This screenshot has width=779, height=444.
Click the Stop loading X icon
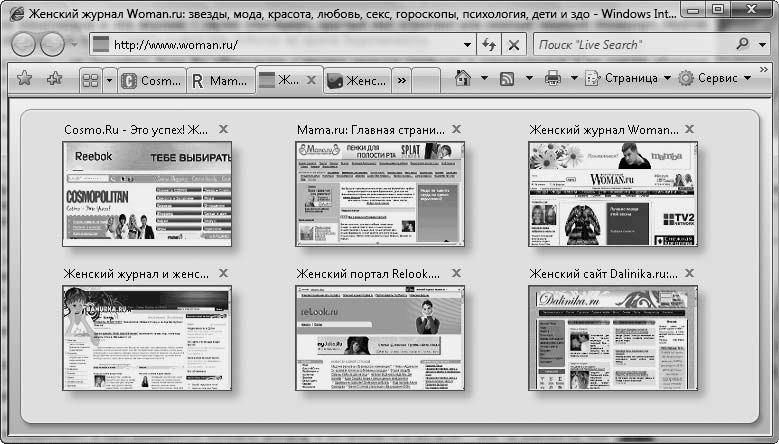[x=514, y=45]
